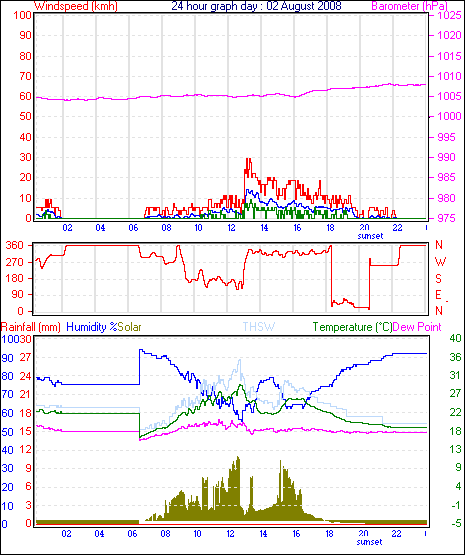Click the 'Temperature (°C)' legend label

point(353,327)
